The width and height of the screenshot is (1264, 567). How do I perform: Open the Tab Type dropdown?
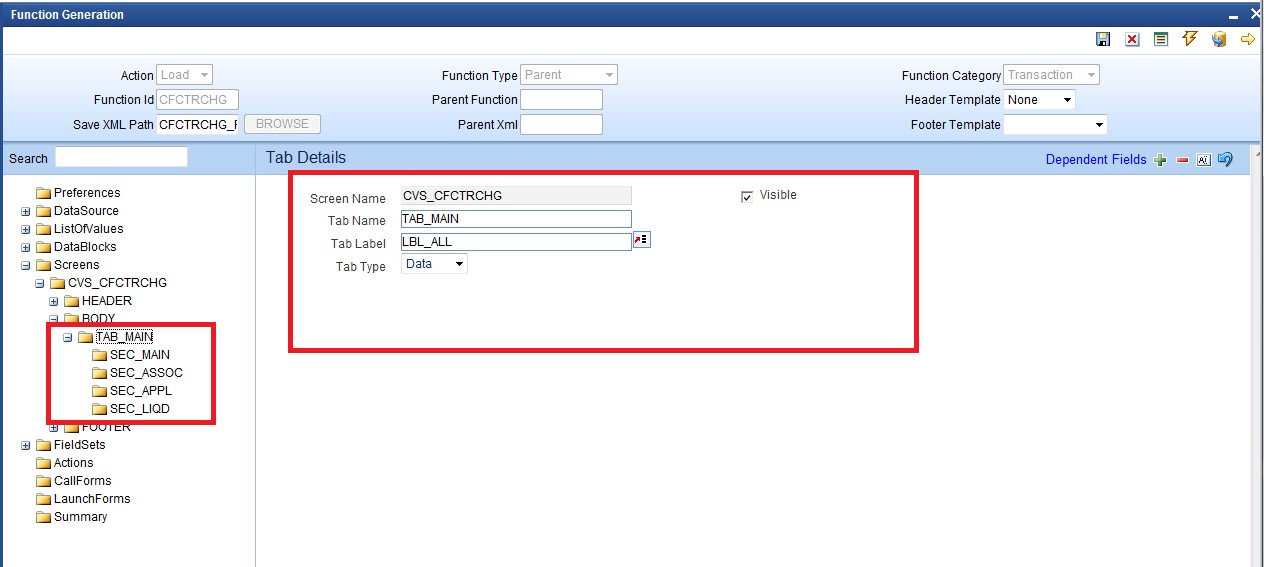(434, 264)
